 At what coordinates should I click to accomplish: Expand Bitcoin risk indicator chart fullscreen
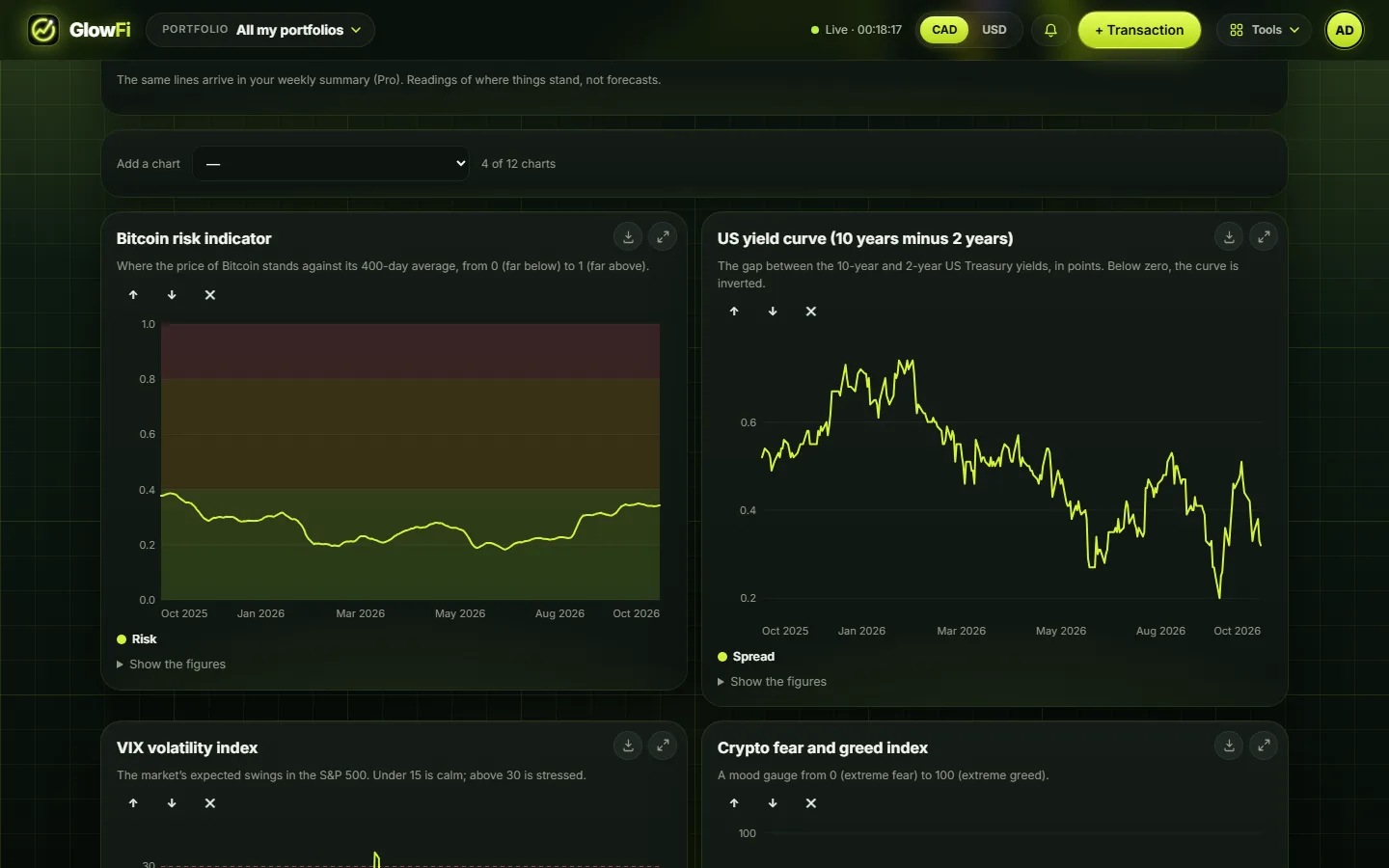pos(663,236)
